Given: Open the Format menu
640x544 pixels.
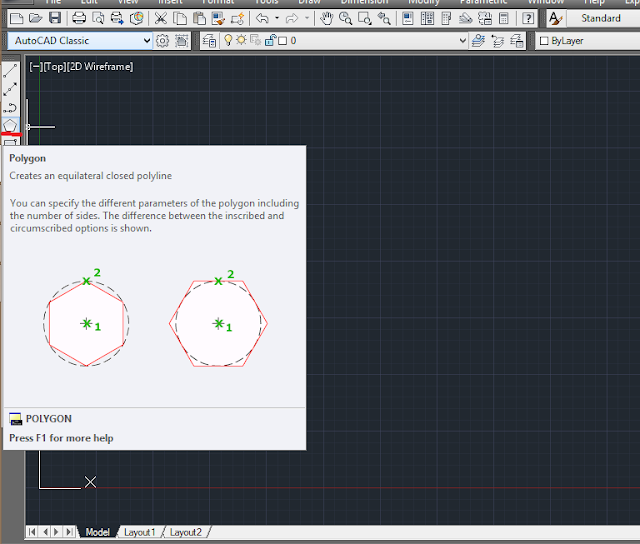Looking at the screenshot, I should coord(218,2).
